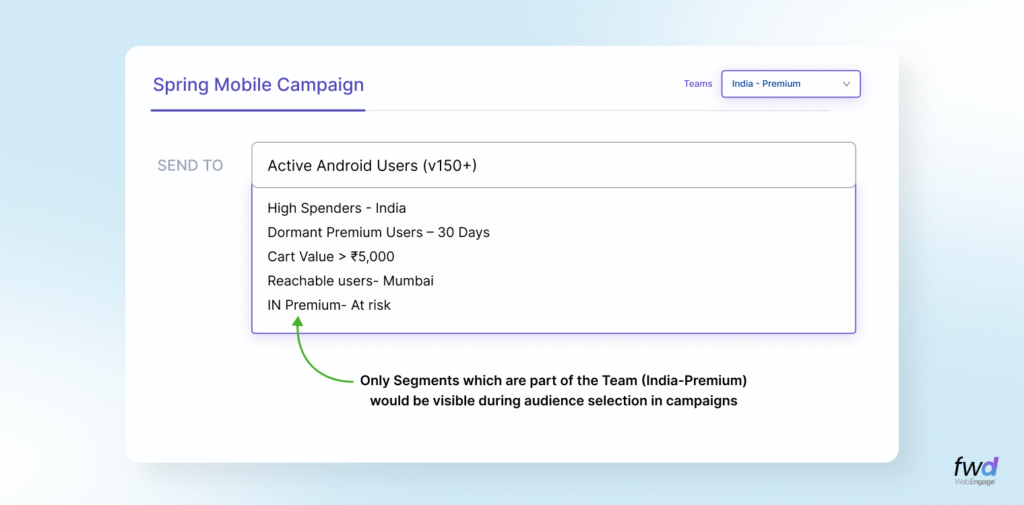Click the India - Premium team selection text
The image size is (1024, 505).
click(766, 84)
